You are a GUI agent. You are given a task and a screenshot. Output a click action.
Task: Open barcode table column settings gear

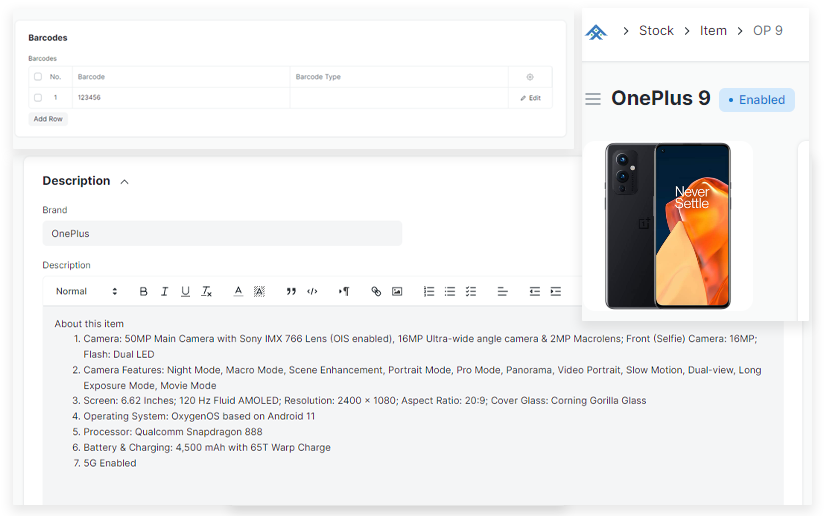tap(530, 77)
